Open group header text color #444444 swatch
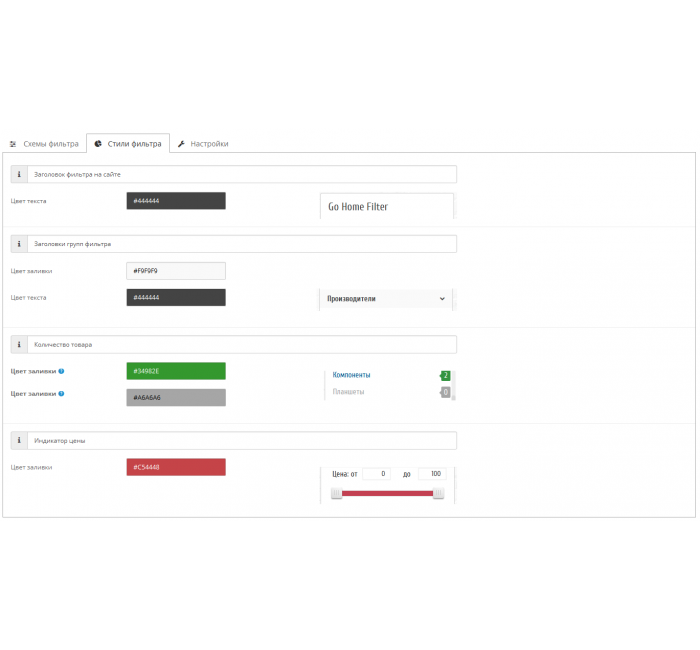Screen dimensions: 700x650 pos(176,298)
